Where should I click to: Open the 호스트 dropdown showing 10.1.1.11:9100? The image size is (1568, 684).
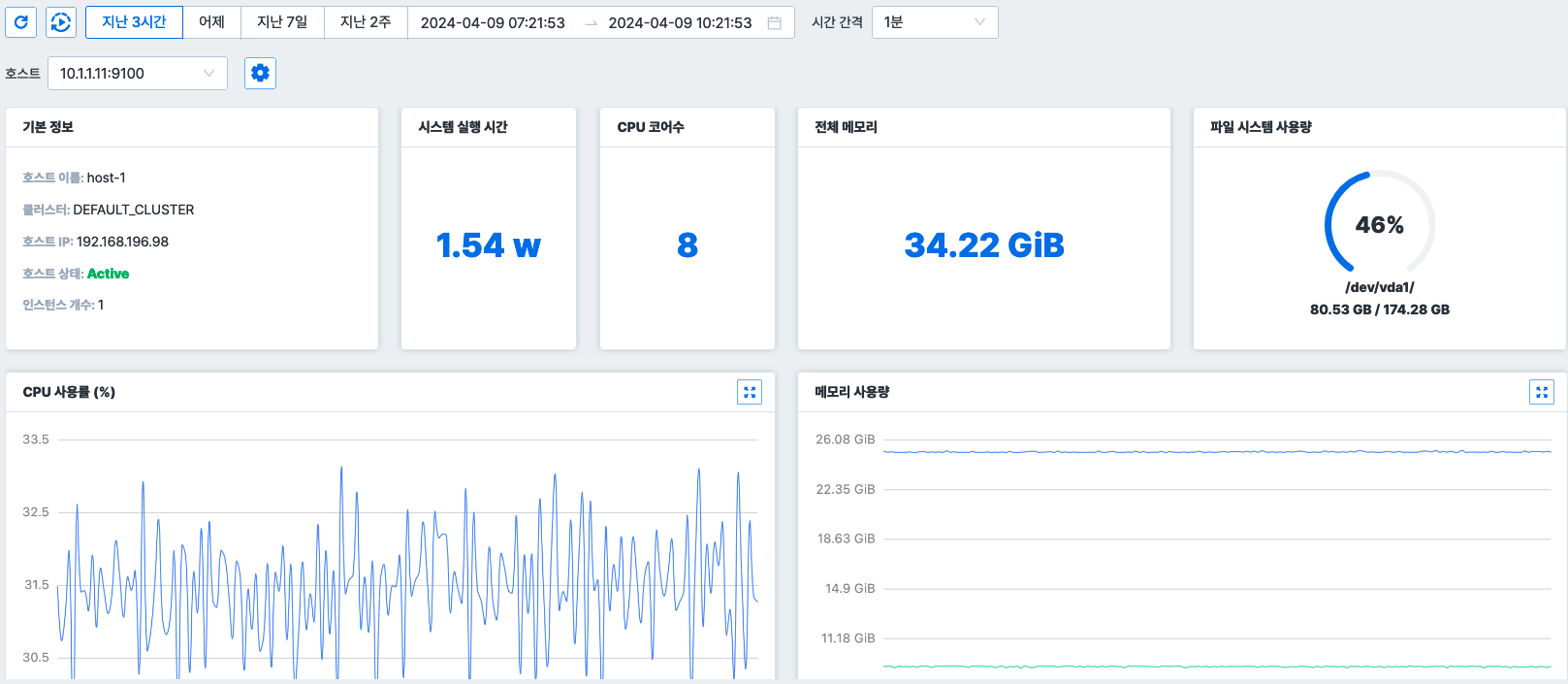click(137, 74)
